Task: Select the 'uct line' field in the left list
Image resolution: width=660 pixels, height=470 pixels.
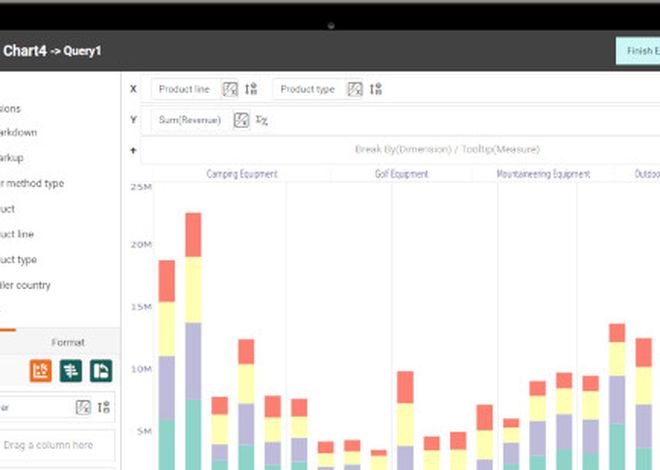Action: pos(17,234)
